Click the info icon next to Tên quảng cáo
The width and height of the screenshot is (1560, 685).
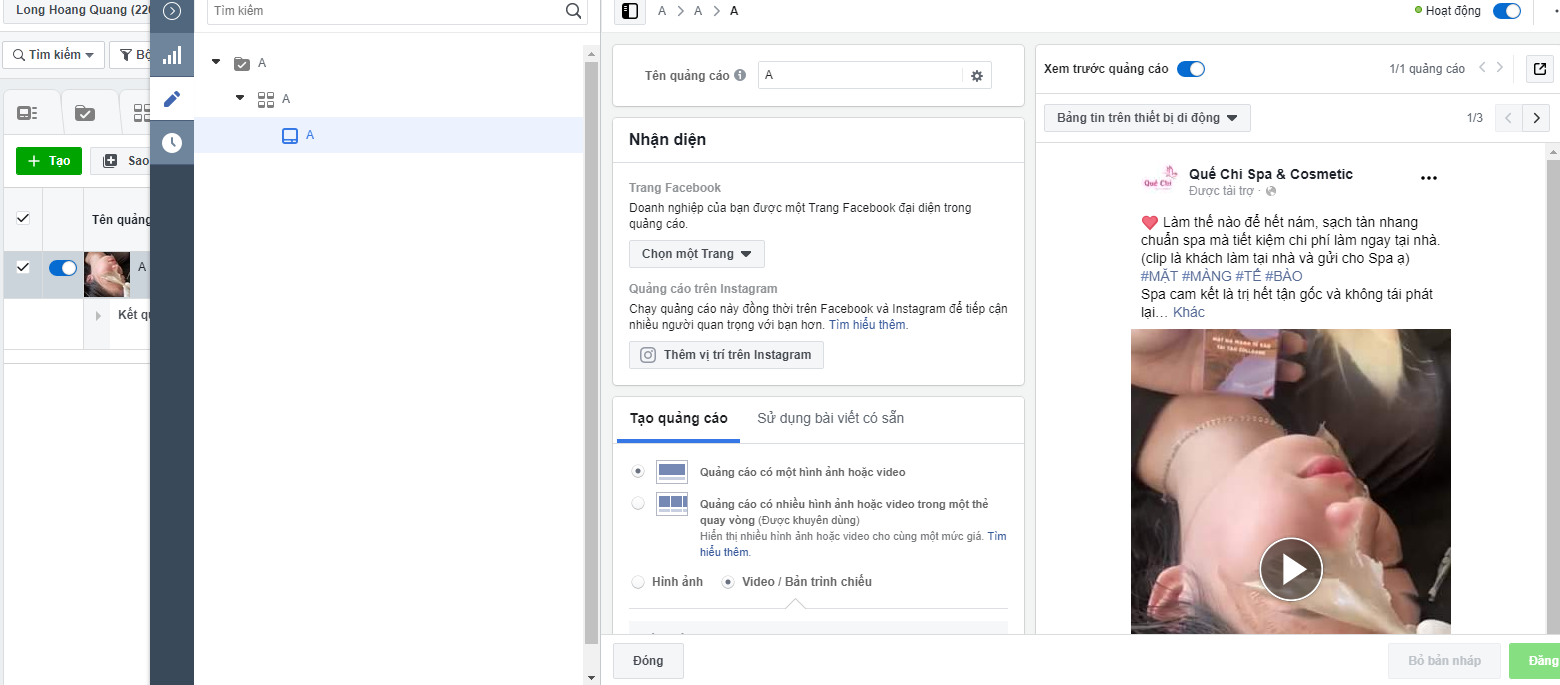coord(740,75)
